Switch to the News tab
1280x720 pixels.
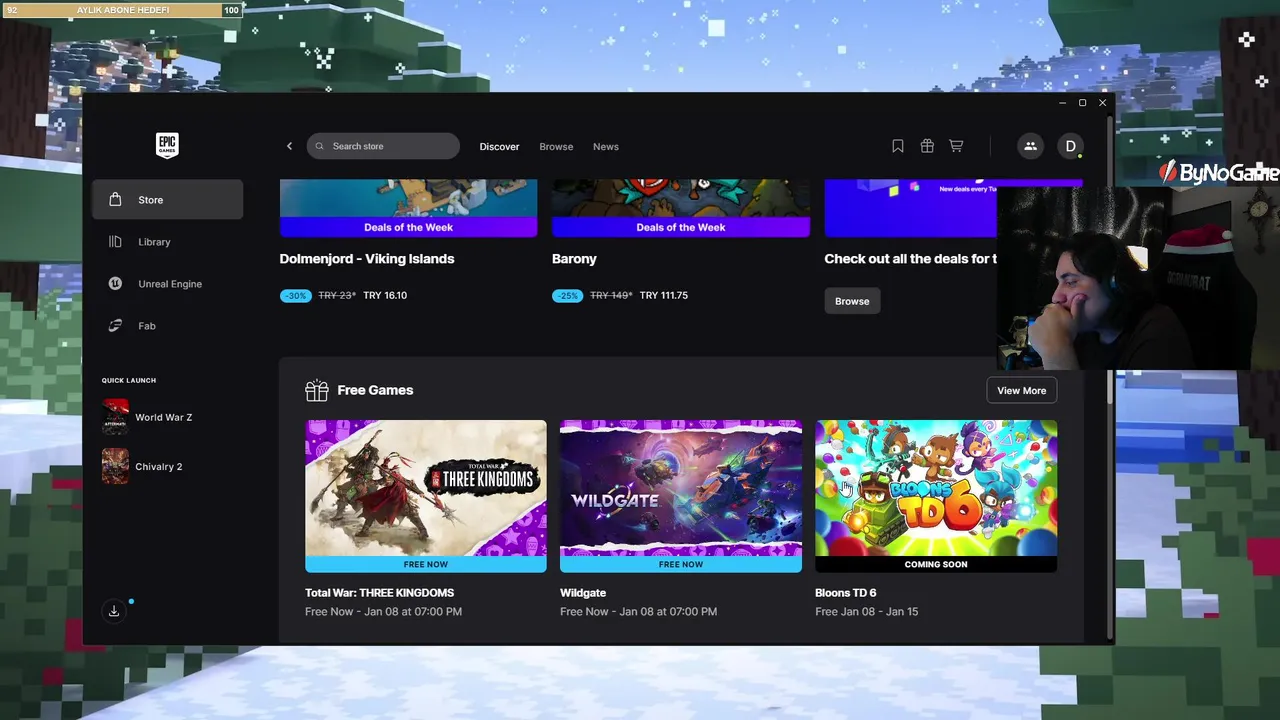click(606, 147)
